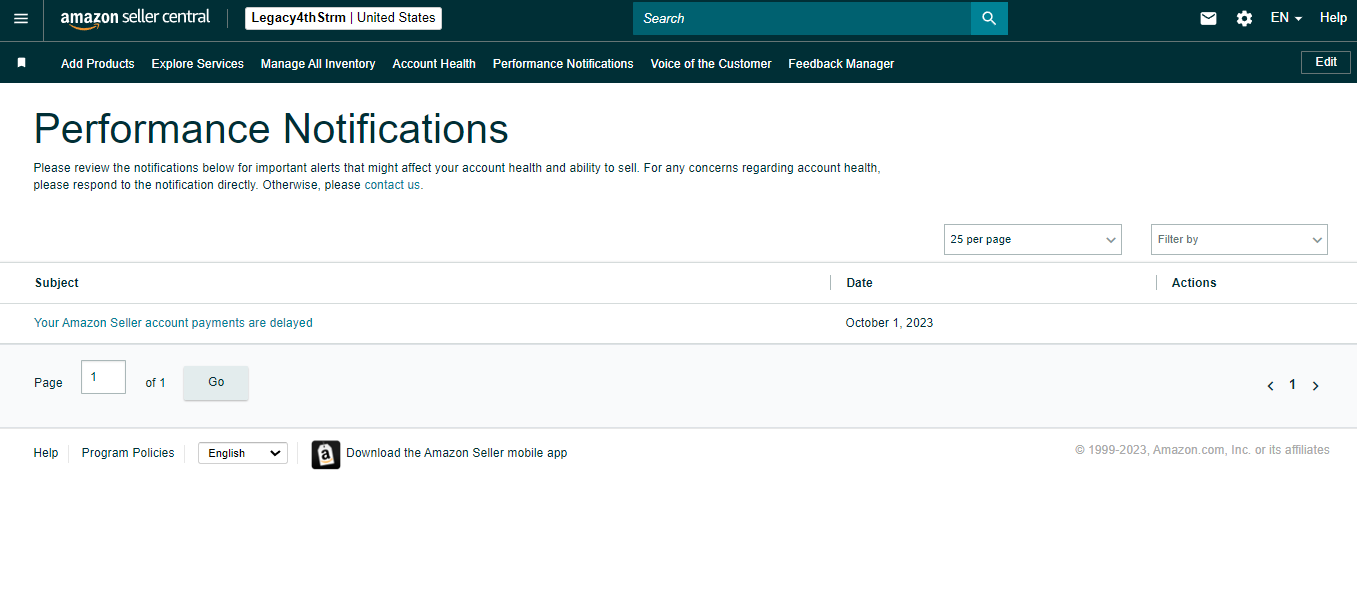Click Download the Amazon Seller mobile app
The image size is (1357, 599).
pyautogui.click(x=456, y=453)
